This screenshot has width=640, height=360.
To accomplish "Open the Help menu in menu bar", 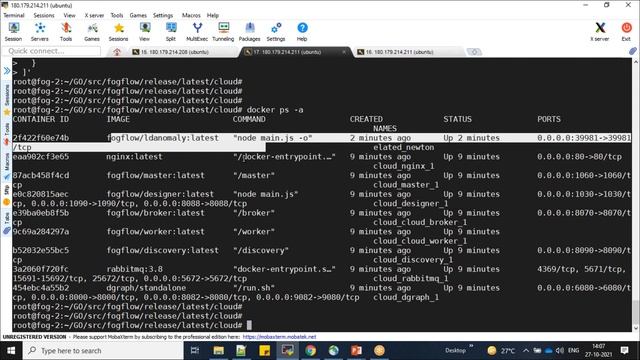I will pyautogui.click(x=213, y=15).
